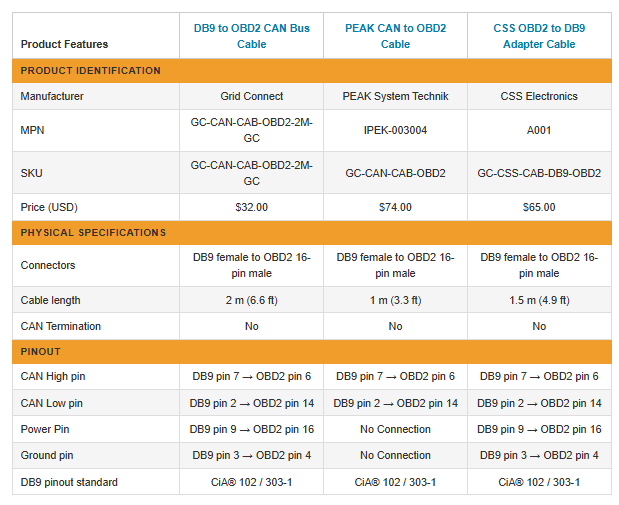
Task: Click the Connectors row label
Action: tap(48, 265)
